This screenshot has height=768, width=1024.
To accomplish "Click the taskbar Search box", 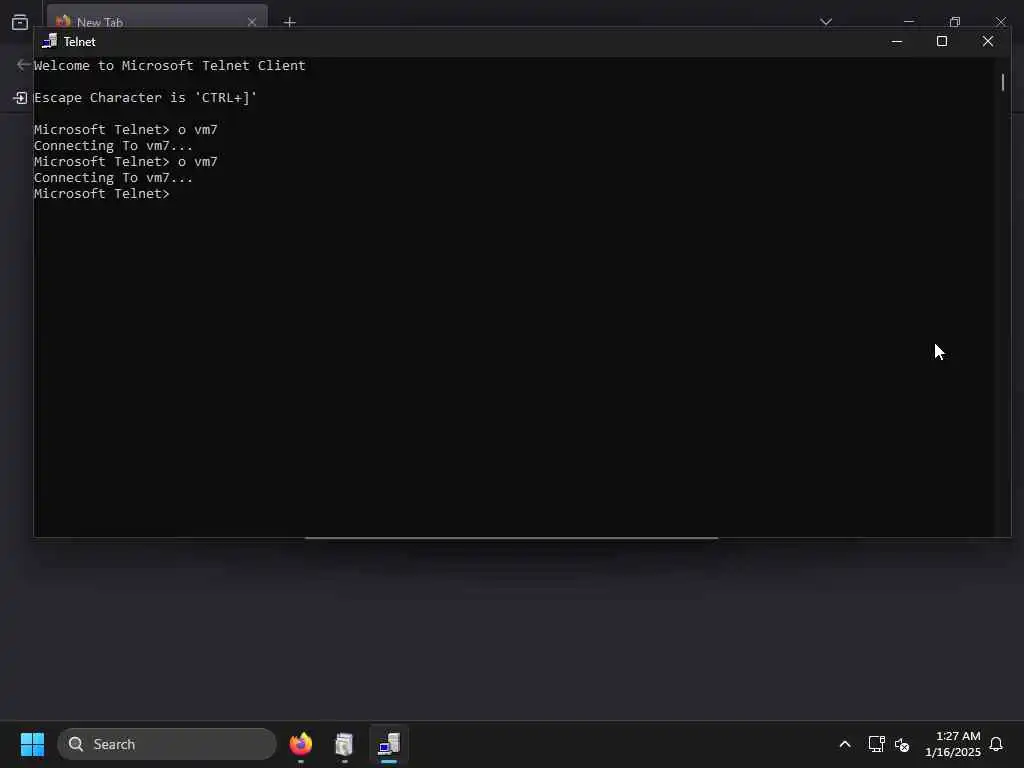I will [167, 744].
